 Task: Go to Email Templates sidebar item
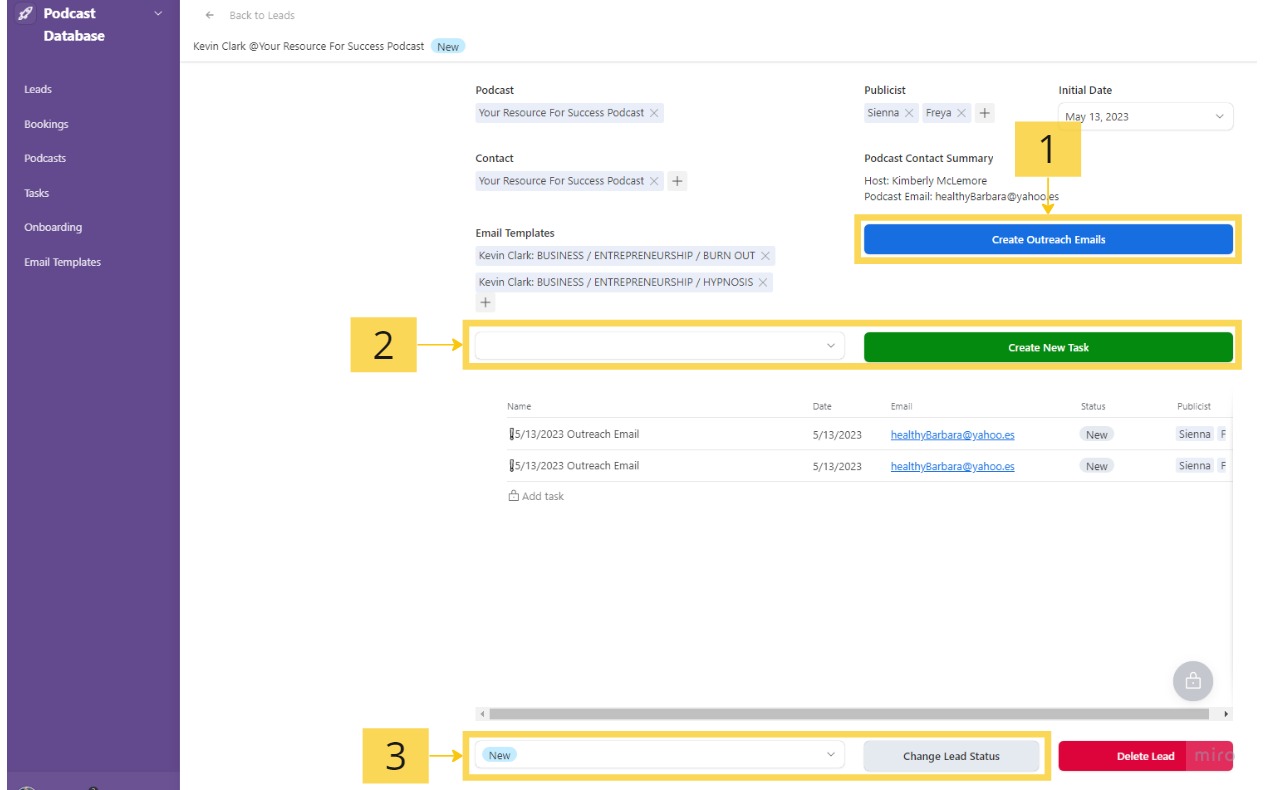pos(62,262)
